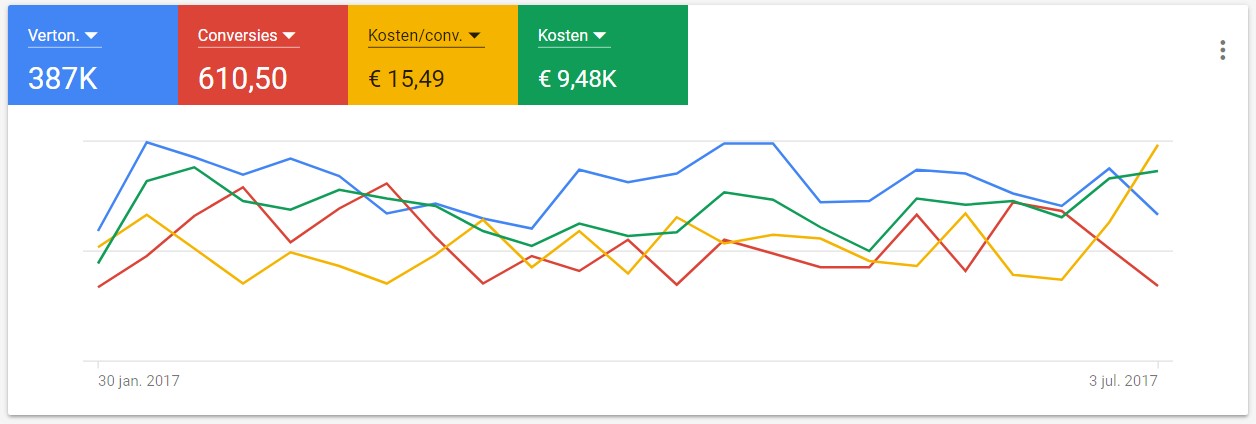1256x424 pixels.
Task: Toggle the red card's 610,50 value
Action: click(x=242, y=78)
